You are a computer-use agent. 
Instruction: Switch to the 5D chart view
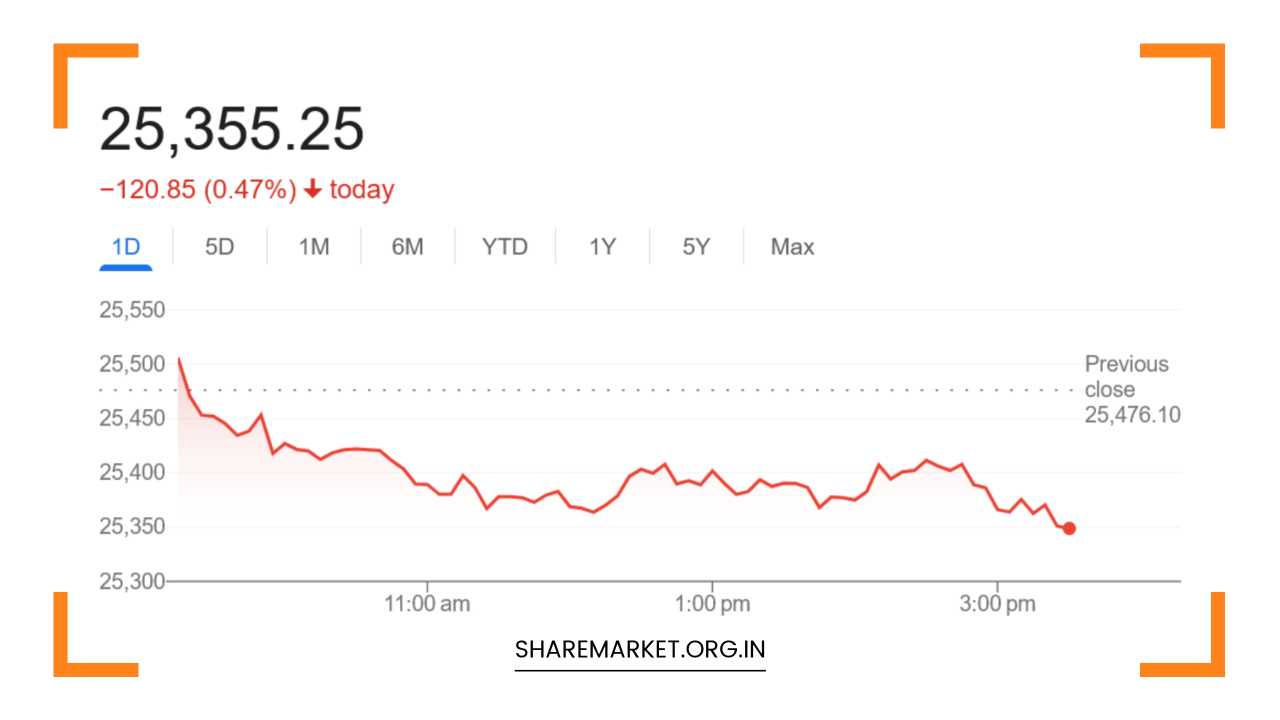[x=219, y=247]
